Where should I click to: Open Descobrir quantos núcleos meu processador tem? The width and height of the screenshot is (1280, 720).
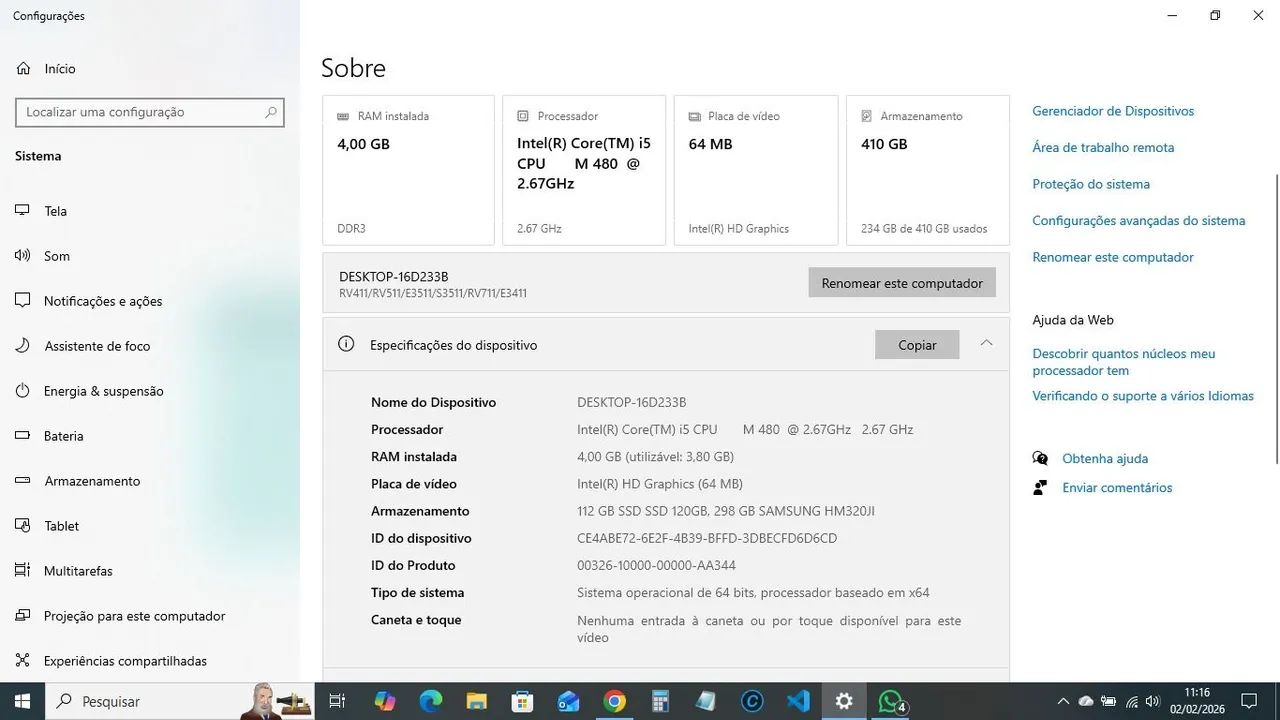click(x=1124, y=362)
